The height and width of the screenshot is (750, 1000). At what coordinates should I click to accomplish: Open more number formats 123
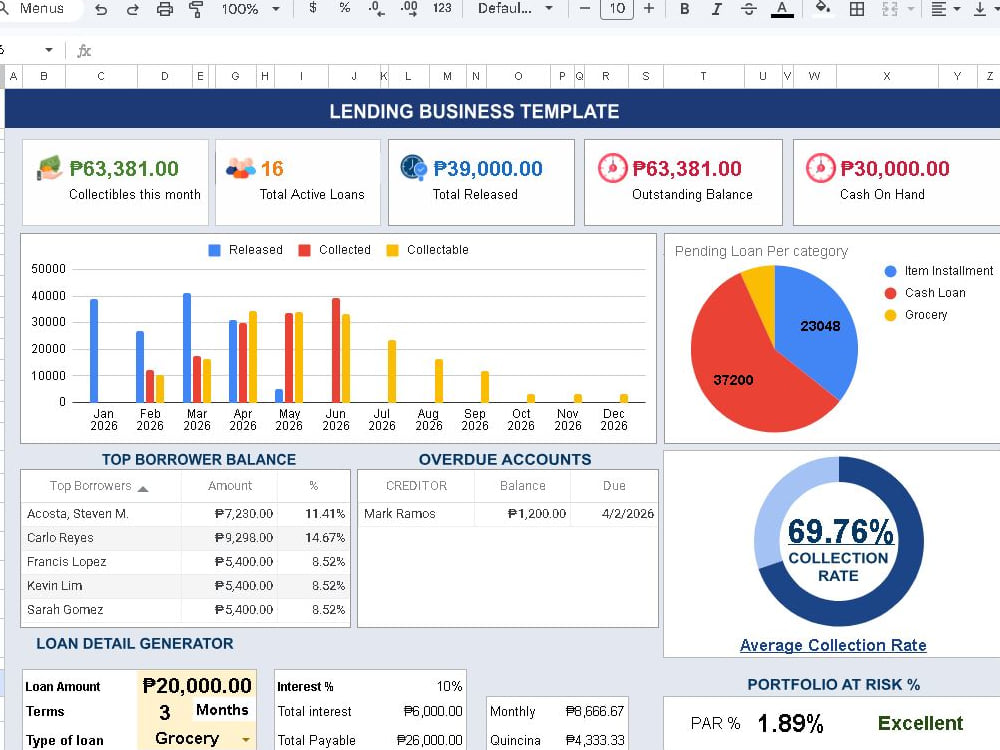click(x=442, y=8)
